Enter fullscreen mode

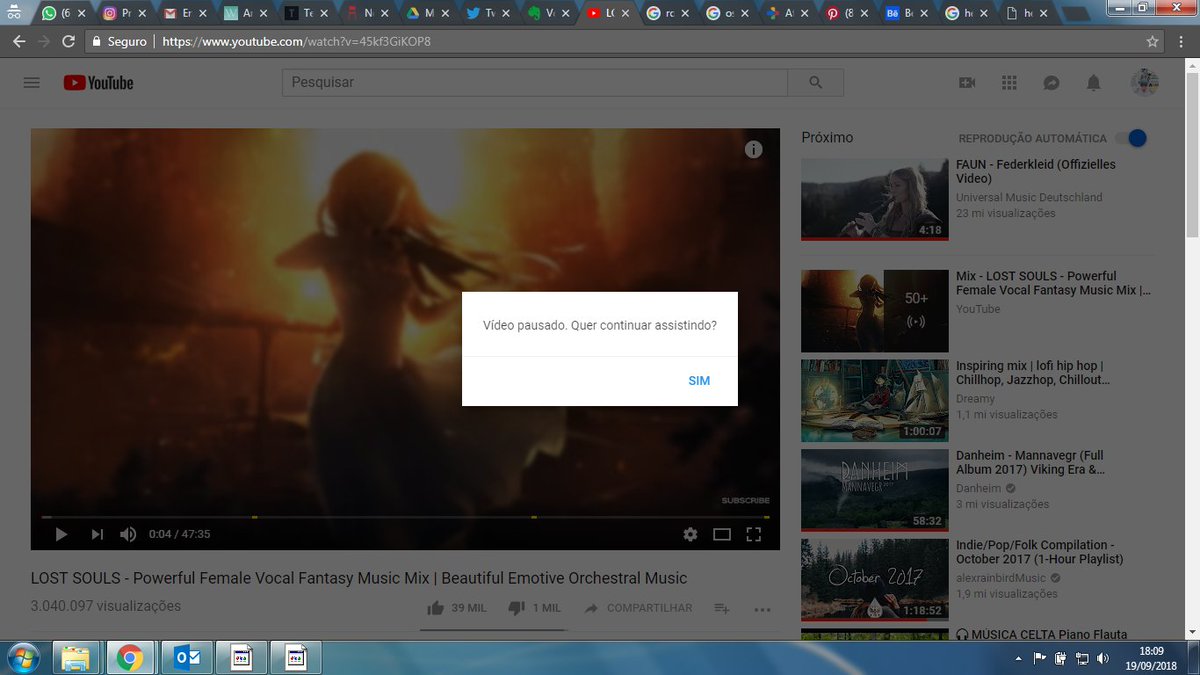pyautogui.click(x=754, y=534)
